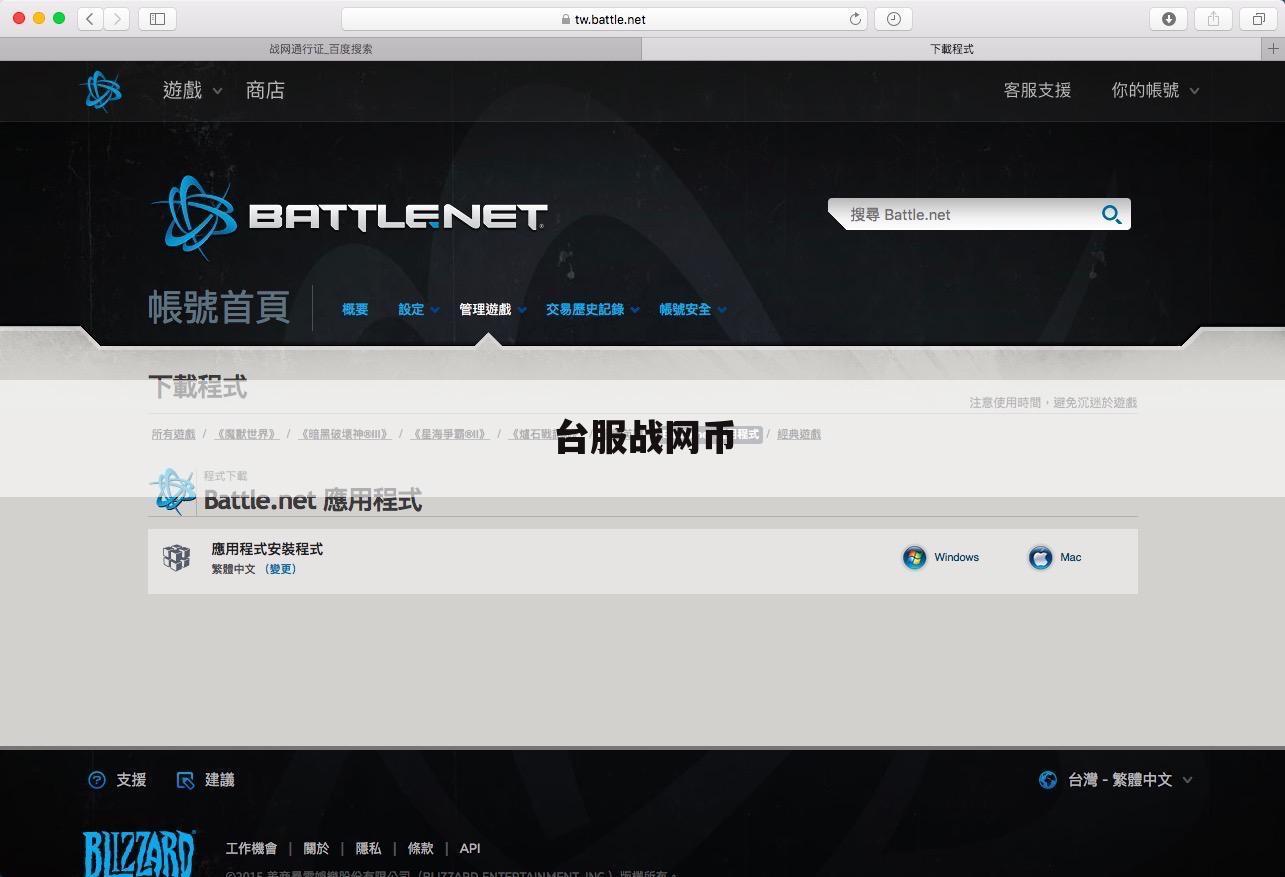This screenshot has width=1285, height=877.
Task: Click the Apple Mac logo icon
Action: pyautogui.click(x=1040, y=557)
